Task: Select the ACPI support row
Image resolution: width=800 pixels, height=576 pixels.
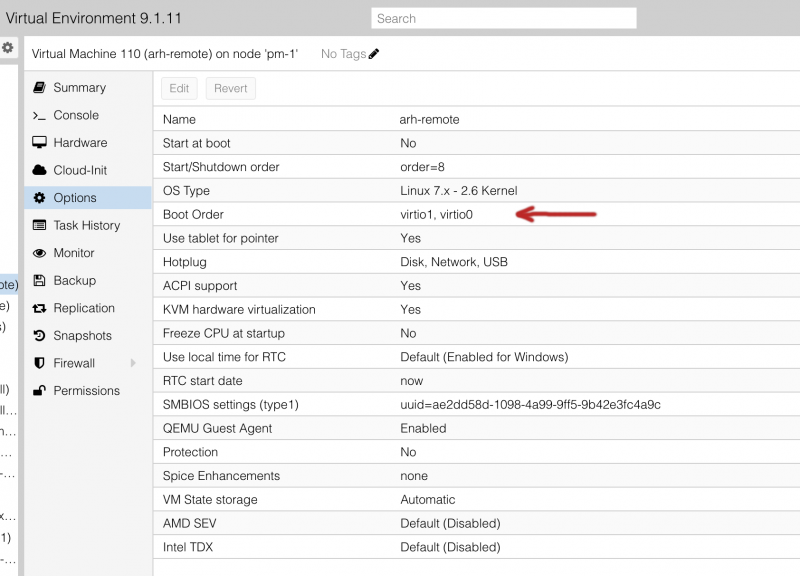Action: 477,286
